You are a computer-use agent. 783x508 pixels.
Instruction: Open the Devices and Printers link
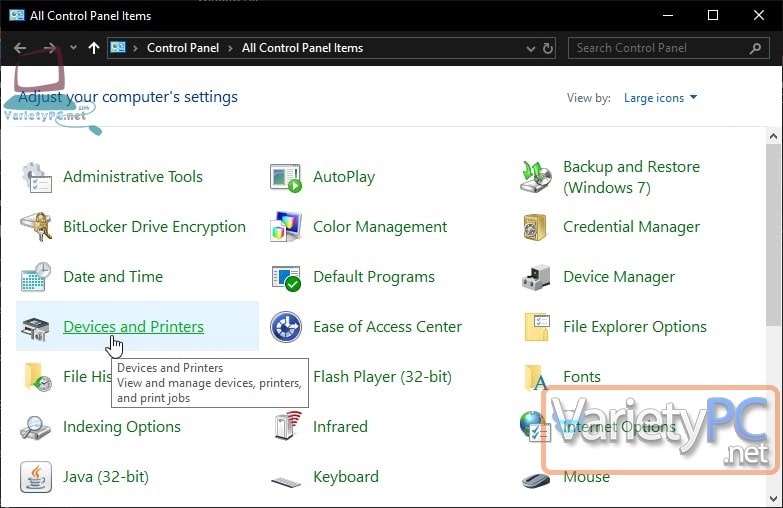click(x=133, y=327)
